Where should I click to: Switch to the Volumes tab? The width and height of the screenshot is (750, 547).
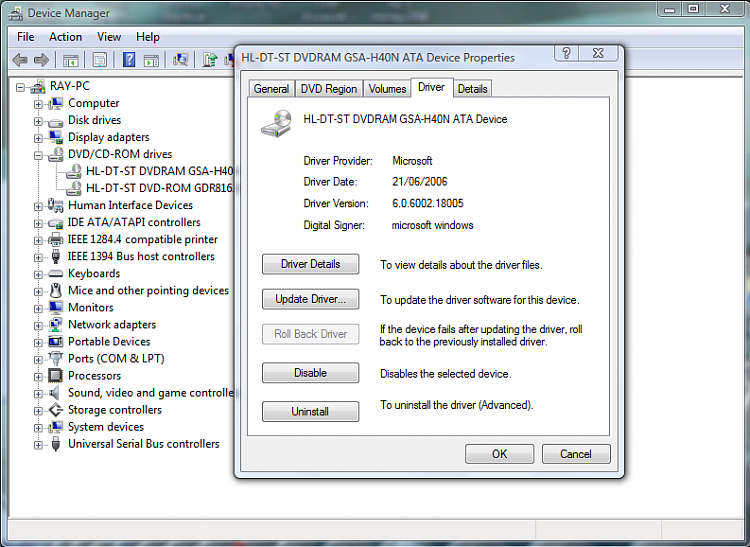click(x=387, y=89)
